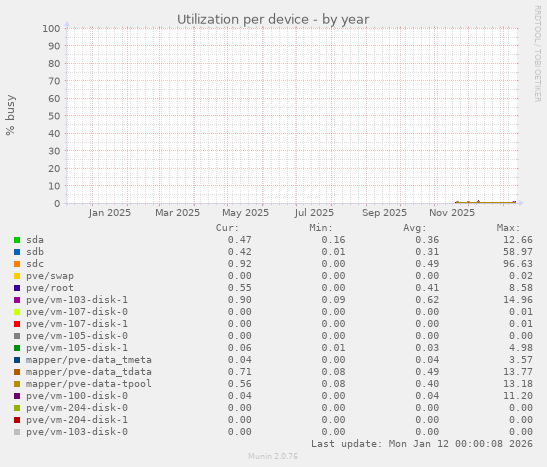Click pve/vm-105-disk-1 max value 4.98
This screenshot has height=467, width=547.
pos(521,348)
